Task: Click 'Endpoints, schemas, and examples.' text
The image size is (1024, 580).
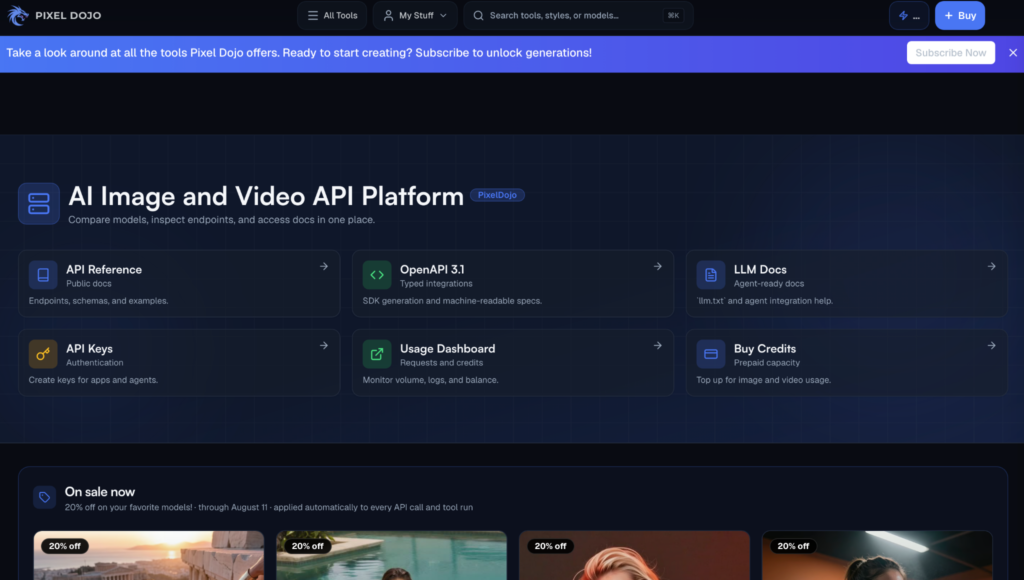Action: (99, 301)
